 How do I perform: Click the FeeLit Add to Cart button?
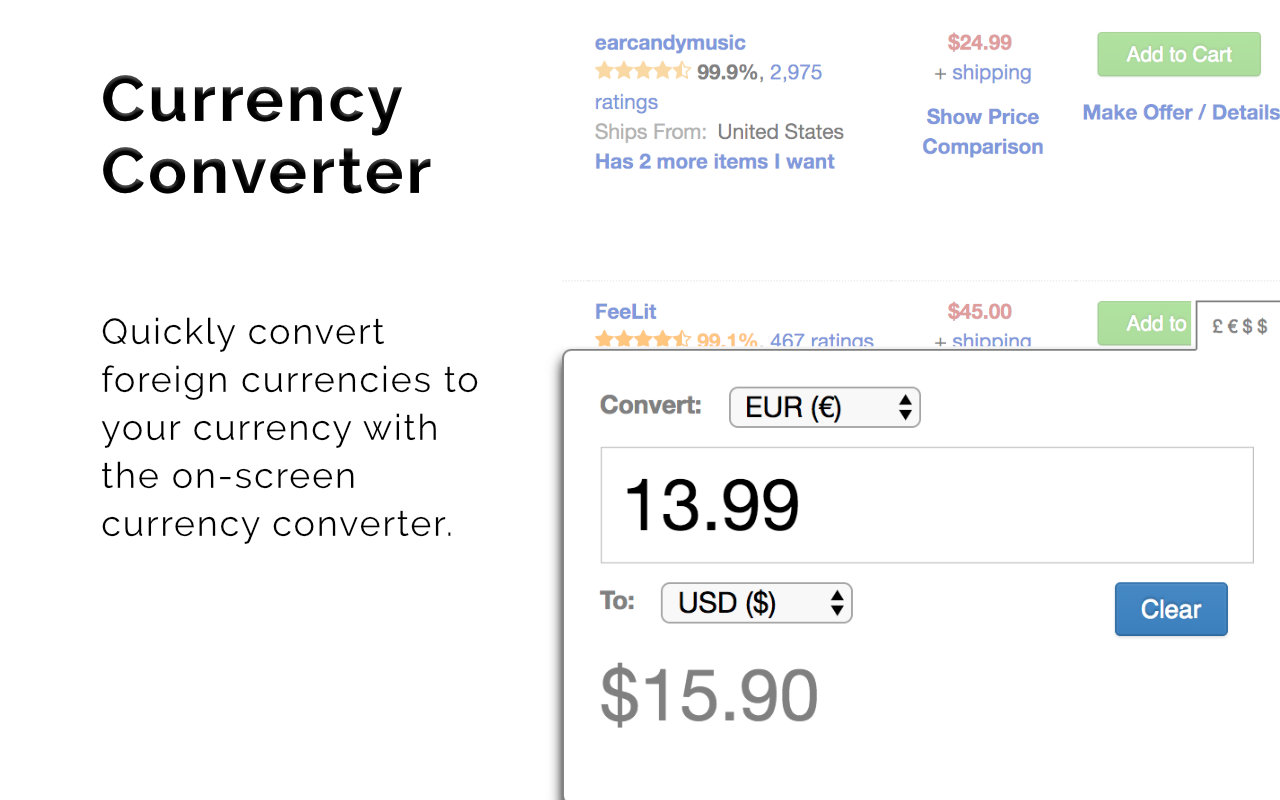coord(1146,323)
